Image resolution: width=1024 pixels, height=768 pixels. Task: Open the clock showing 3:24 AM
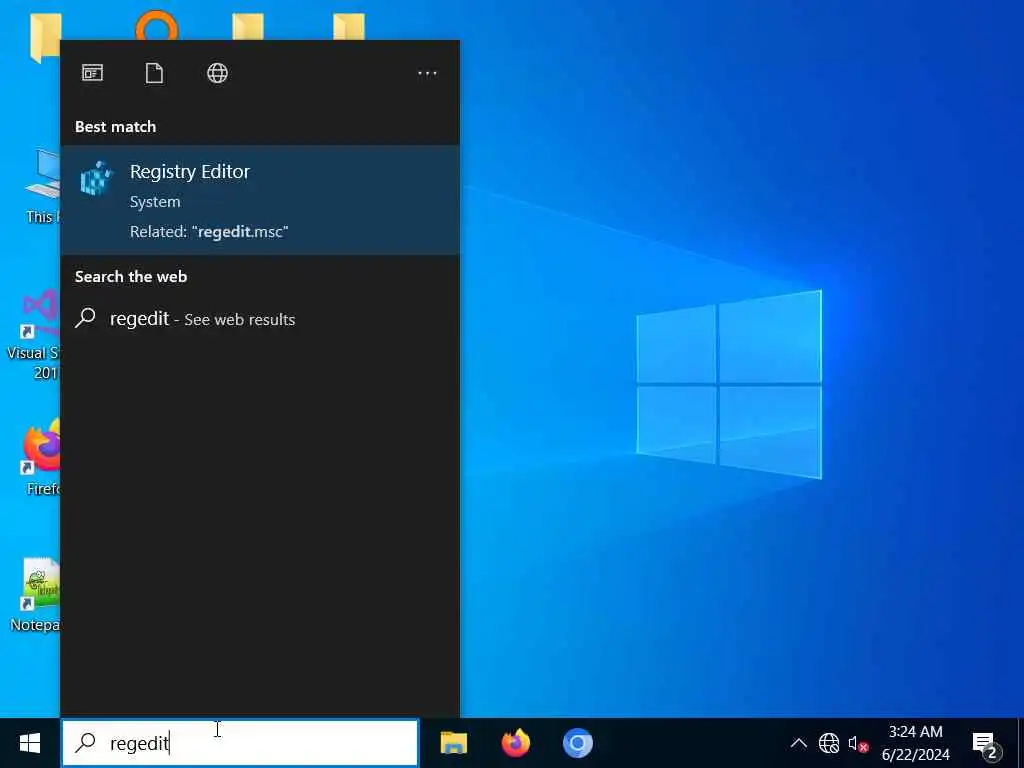916,743
